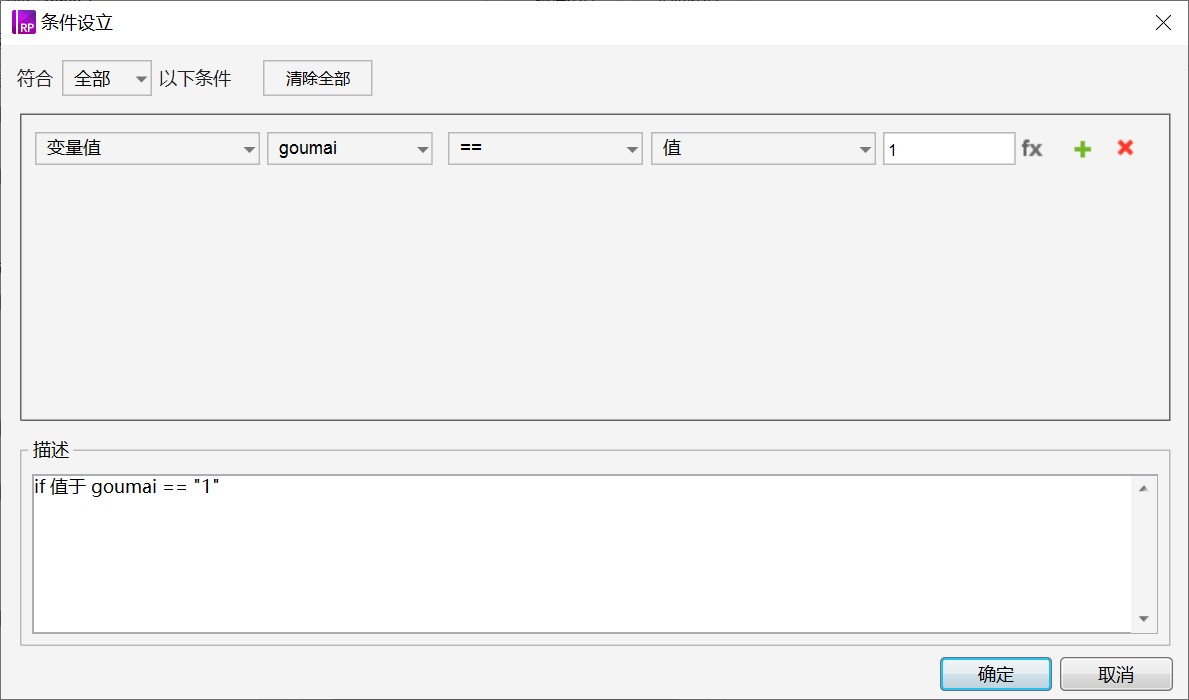Viewport: 1189px width, 700px height.
Task: Add a new condition row with green plus
Action: pyautogui.click(x=1082, y=149)
